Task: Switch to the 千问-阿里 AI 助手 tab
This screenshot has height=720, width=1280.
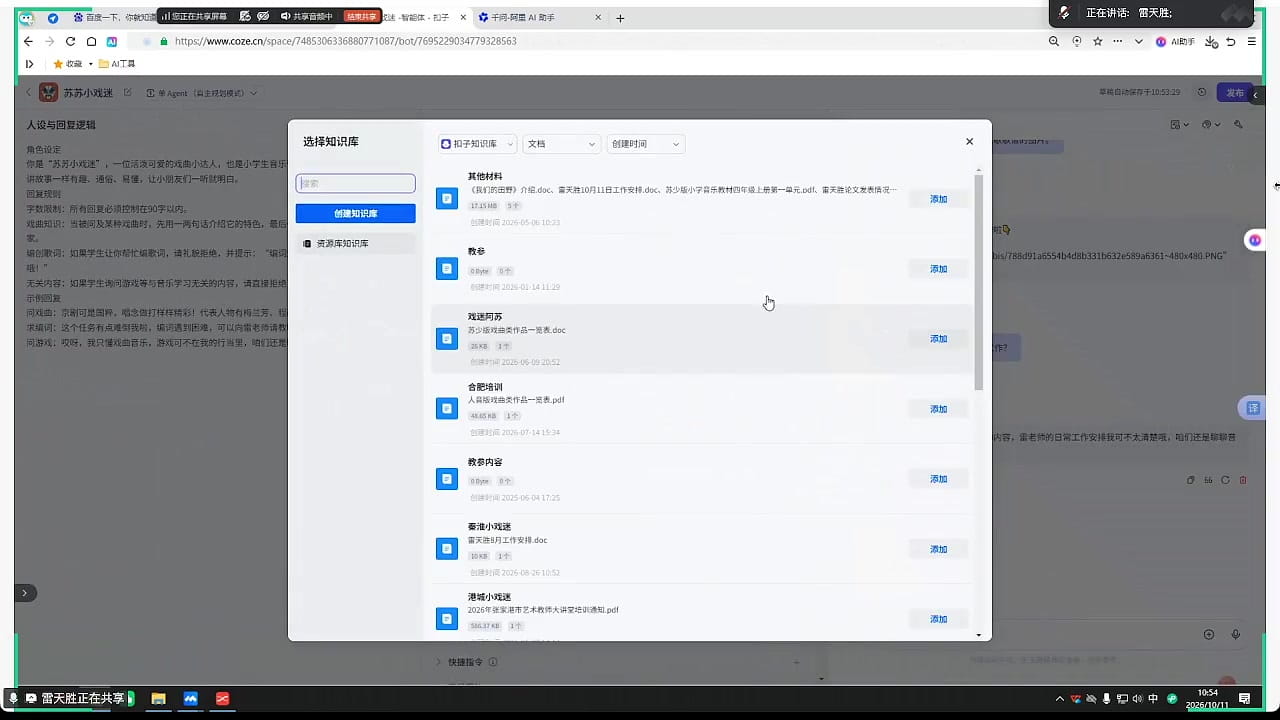Action: [x=540, y=18]
